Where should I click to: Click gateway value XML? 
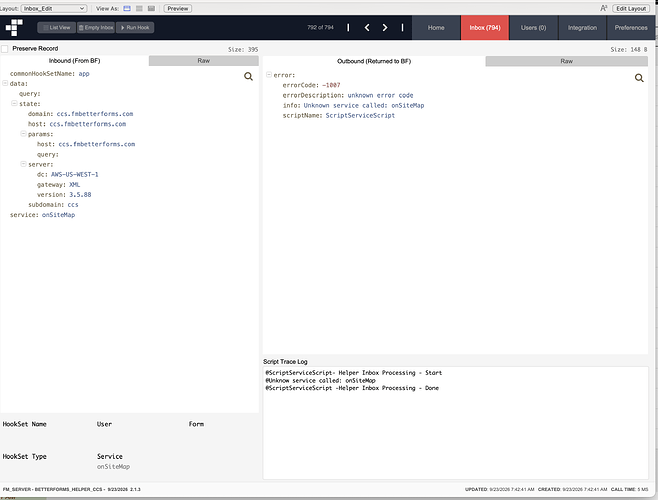click(74, 184)
